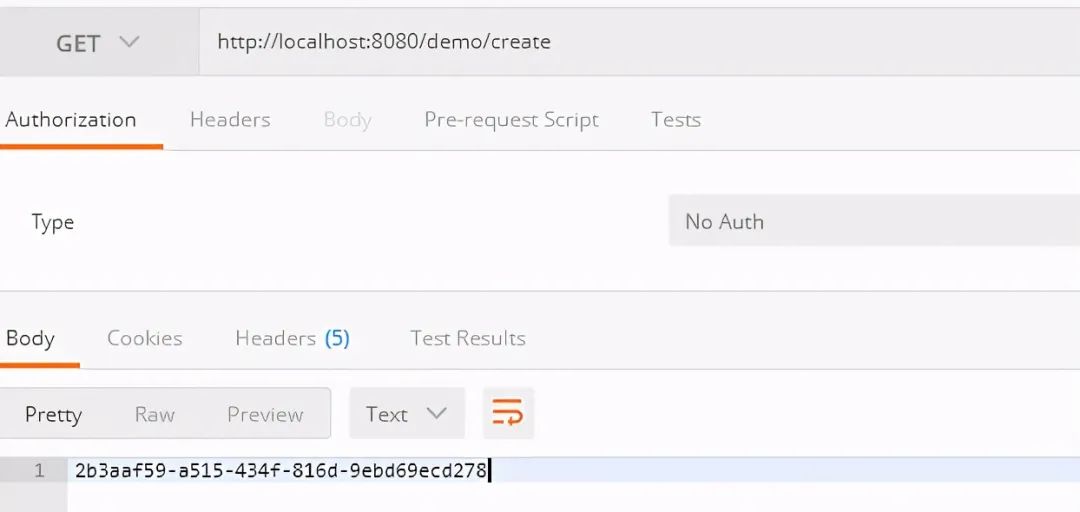Click the Preview response button
1080x512 pixels.
265,414
